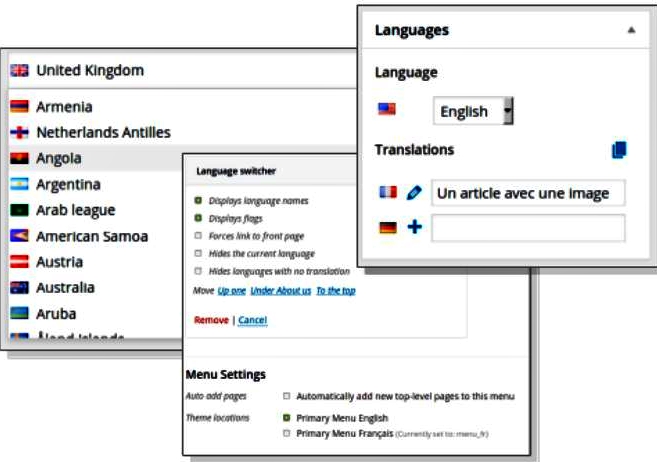Add German translation with plus icon

[415, 227]
